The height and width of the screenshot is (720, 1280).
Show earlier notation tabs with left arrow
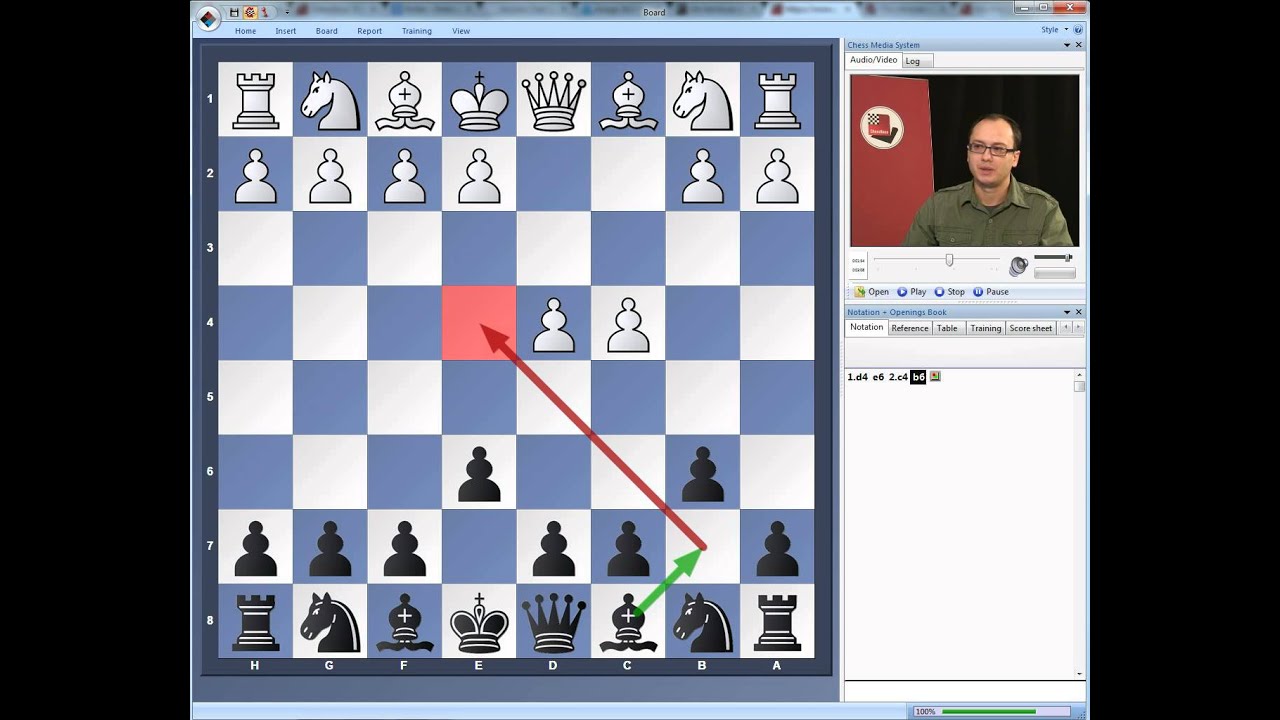[1065, 327]
